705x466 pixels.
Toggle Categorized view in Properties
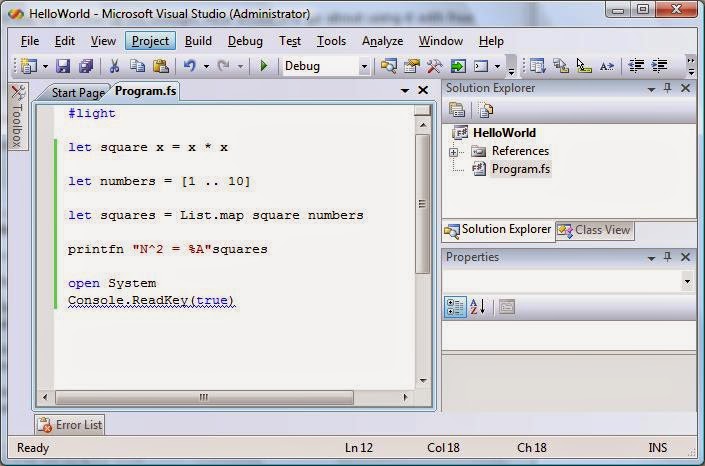455,307
